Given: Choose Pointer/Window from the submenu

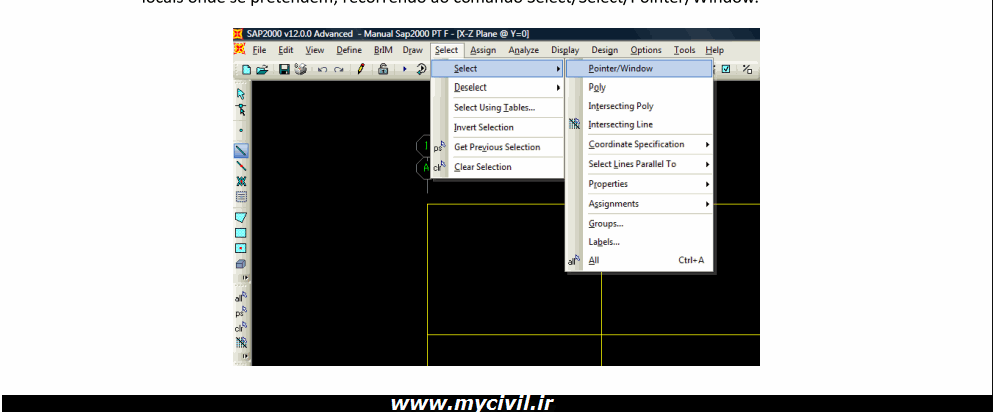Looking at the screenshot, I should tap(640, 68).
